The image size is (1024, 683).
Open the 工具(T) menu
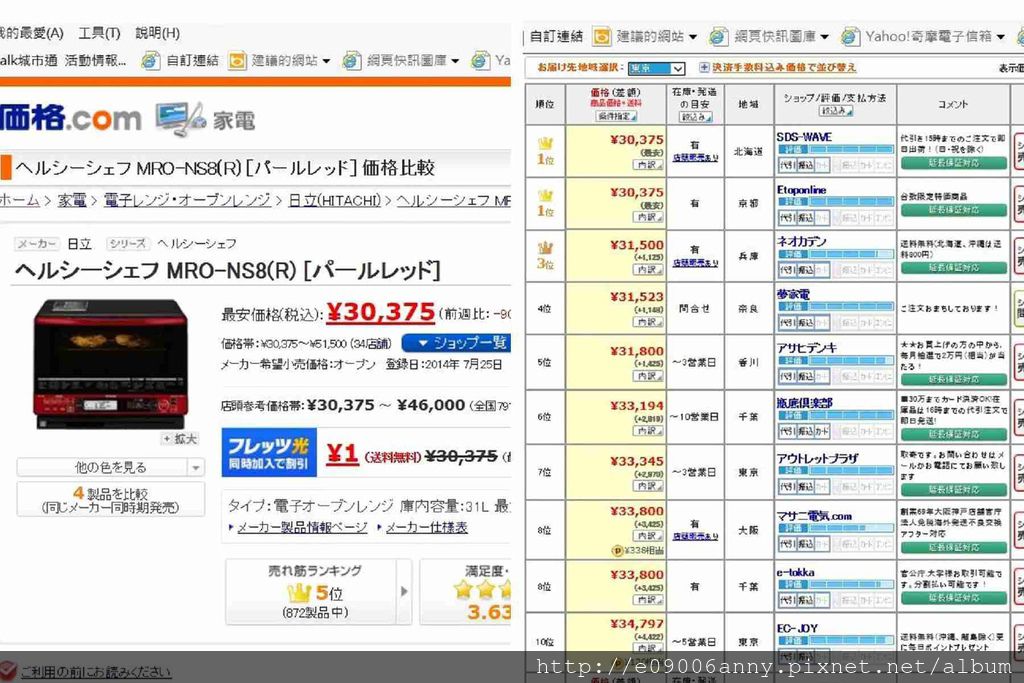pyautogui.click(x=99, y=33)
